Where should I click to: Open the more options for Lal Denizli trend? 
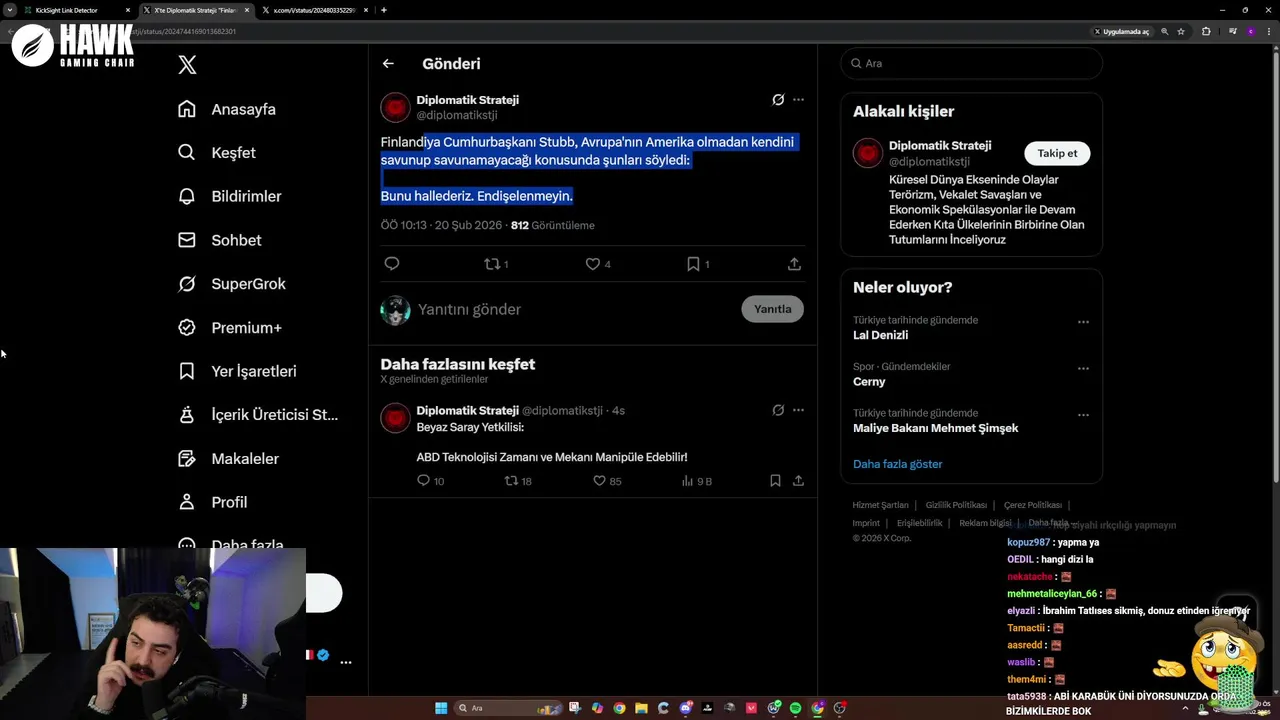click(x=1083, y=322)
